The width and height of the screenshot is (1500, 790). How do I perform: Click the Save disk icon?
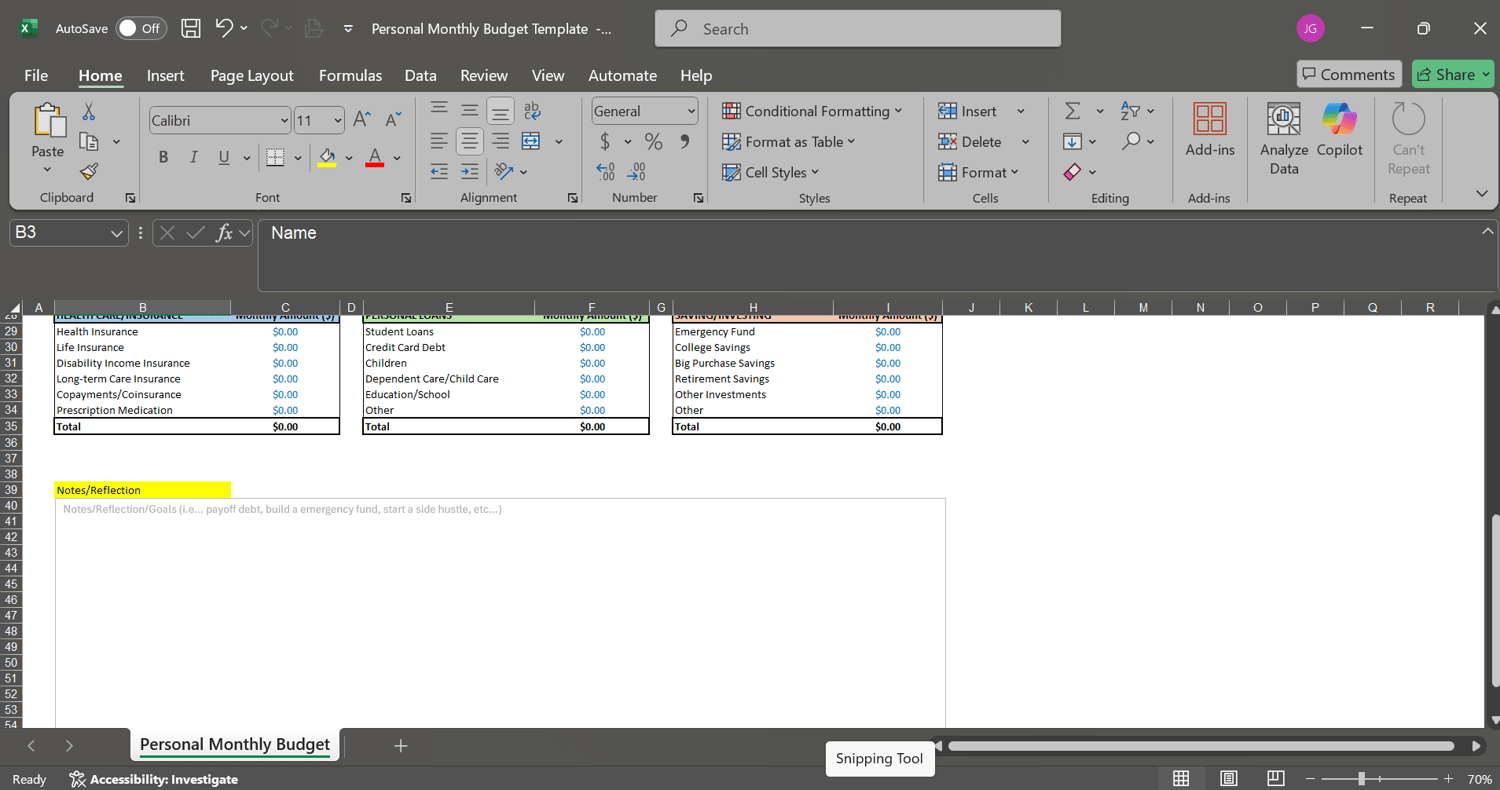[191, 28]
